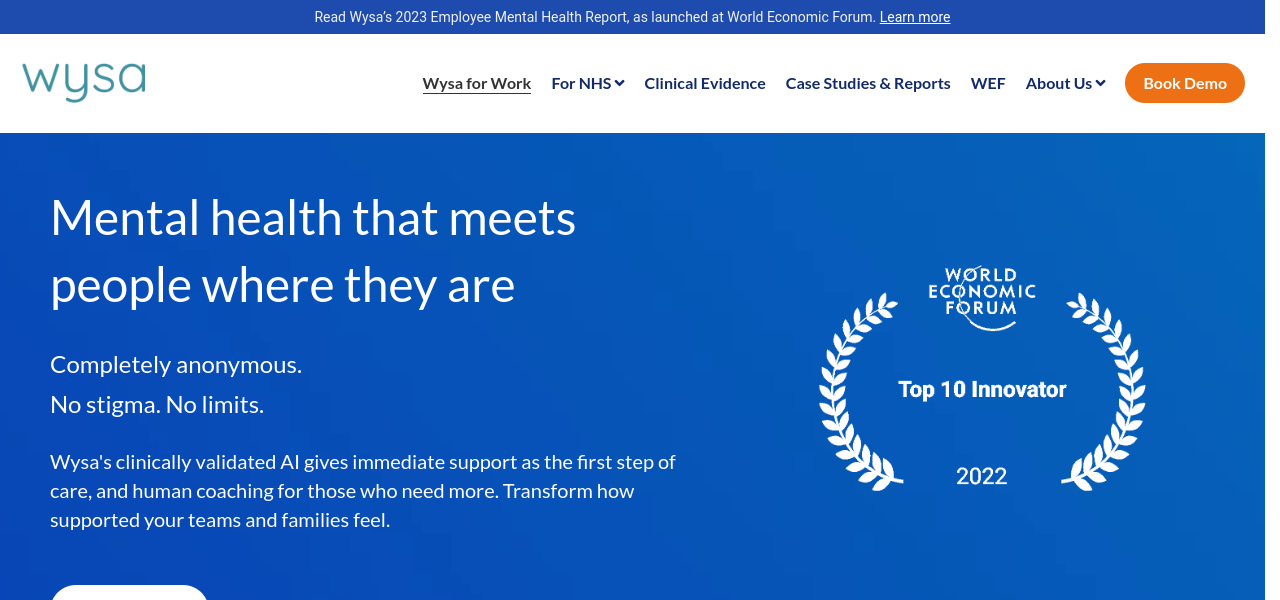The image size is (1280, 600).
Task: Click the Employee Mental Health Report banner text
Action: pos(594,17)
